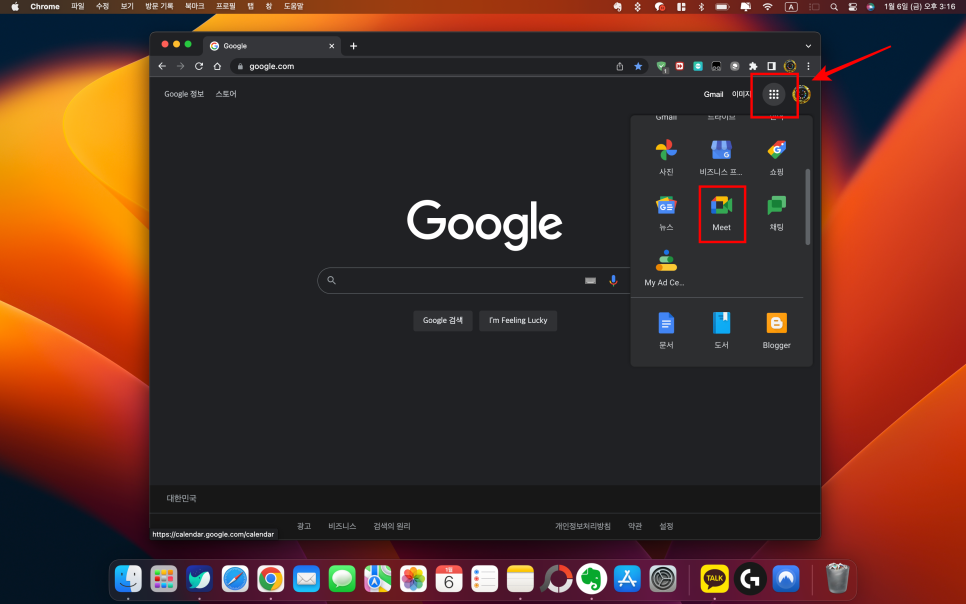Screen dimensions: 966x604
Task: Open the 수정 menu in menu bar
Action: coord(102,6)
